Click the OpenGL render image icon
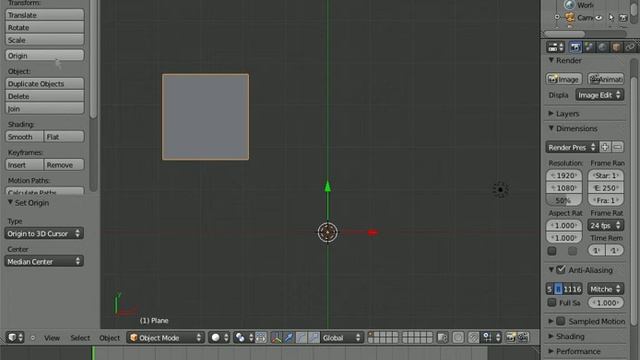The image size is (640, 360). pyautogui.click(x=510, y=338)
